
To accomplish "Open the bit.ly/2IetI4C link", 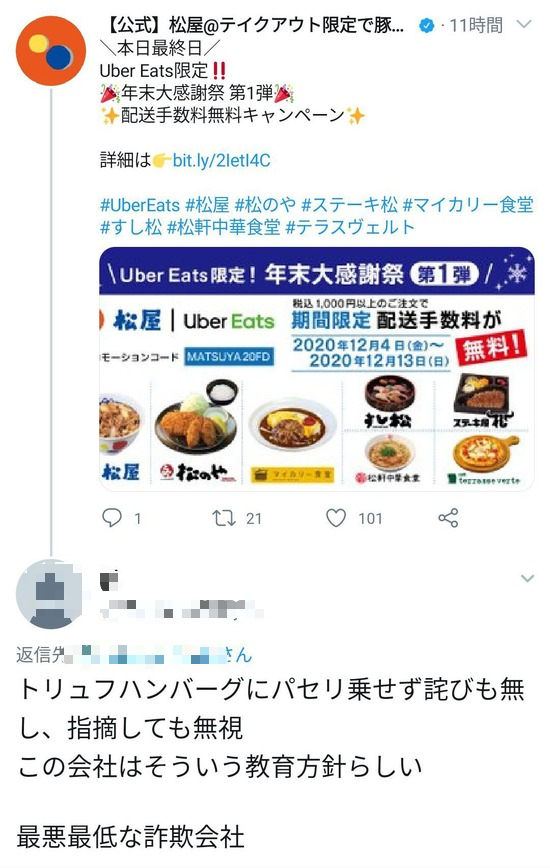I will (221, 161).
